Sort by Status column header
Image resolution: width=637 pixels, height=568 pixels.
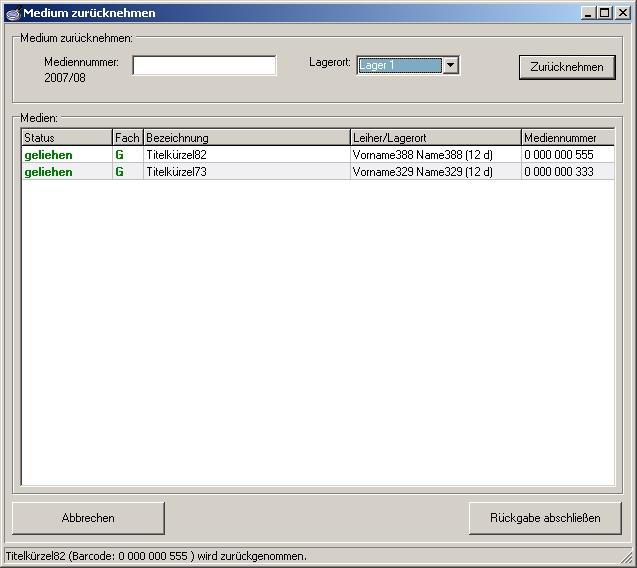66,138
